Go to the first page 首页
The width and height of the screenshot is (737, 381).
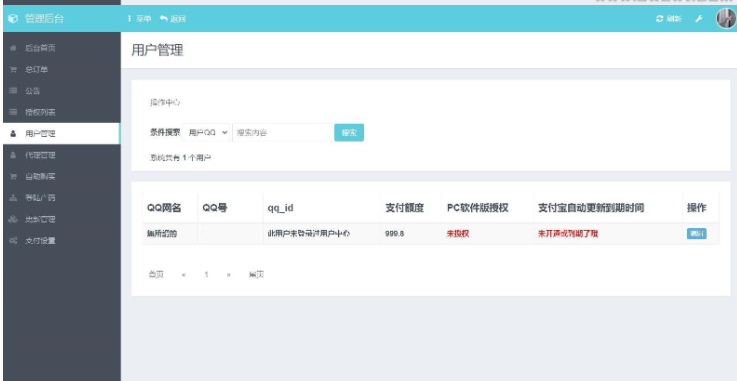point(156,274)
